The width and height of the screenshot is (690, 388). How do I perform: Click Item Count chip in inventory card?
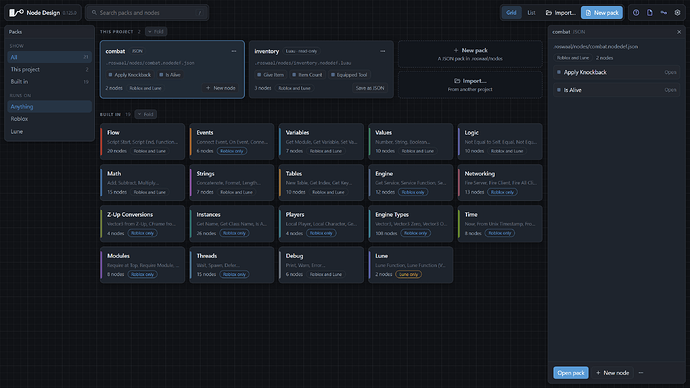pos(307,75)
